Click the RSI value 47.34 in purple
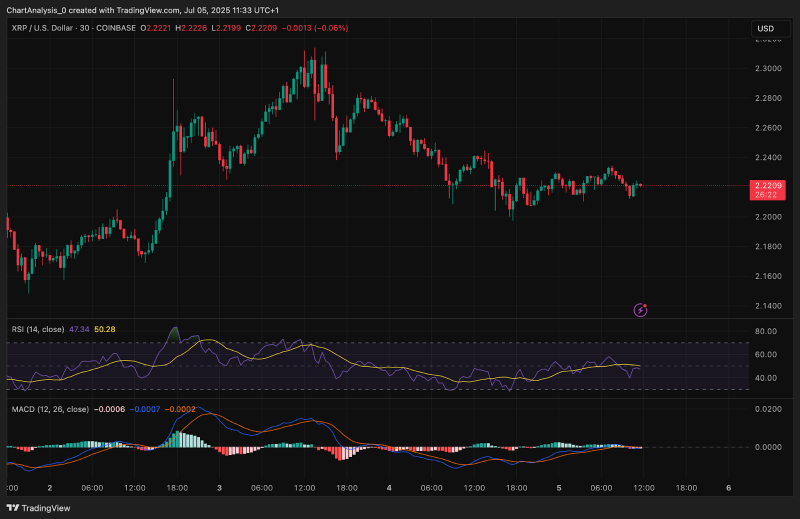The height and width of the screenshot is (519, 800). pos(79,329)
